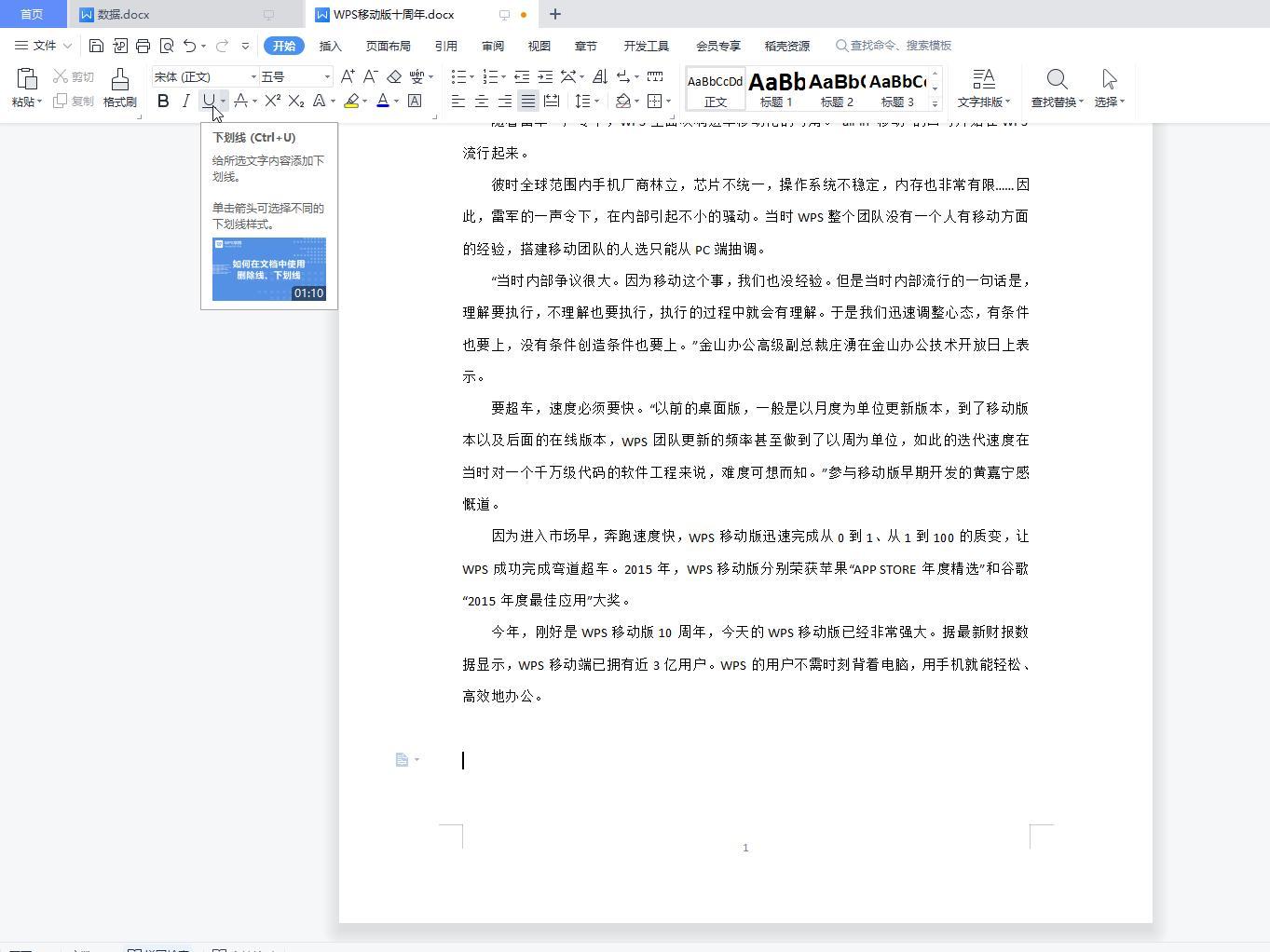Image resolution: width=1270 pixels, height=952 pixels.
Task: Click the Paste clipboard icon
Action: coord(26,78)
